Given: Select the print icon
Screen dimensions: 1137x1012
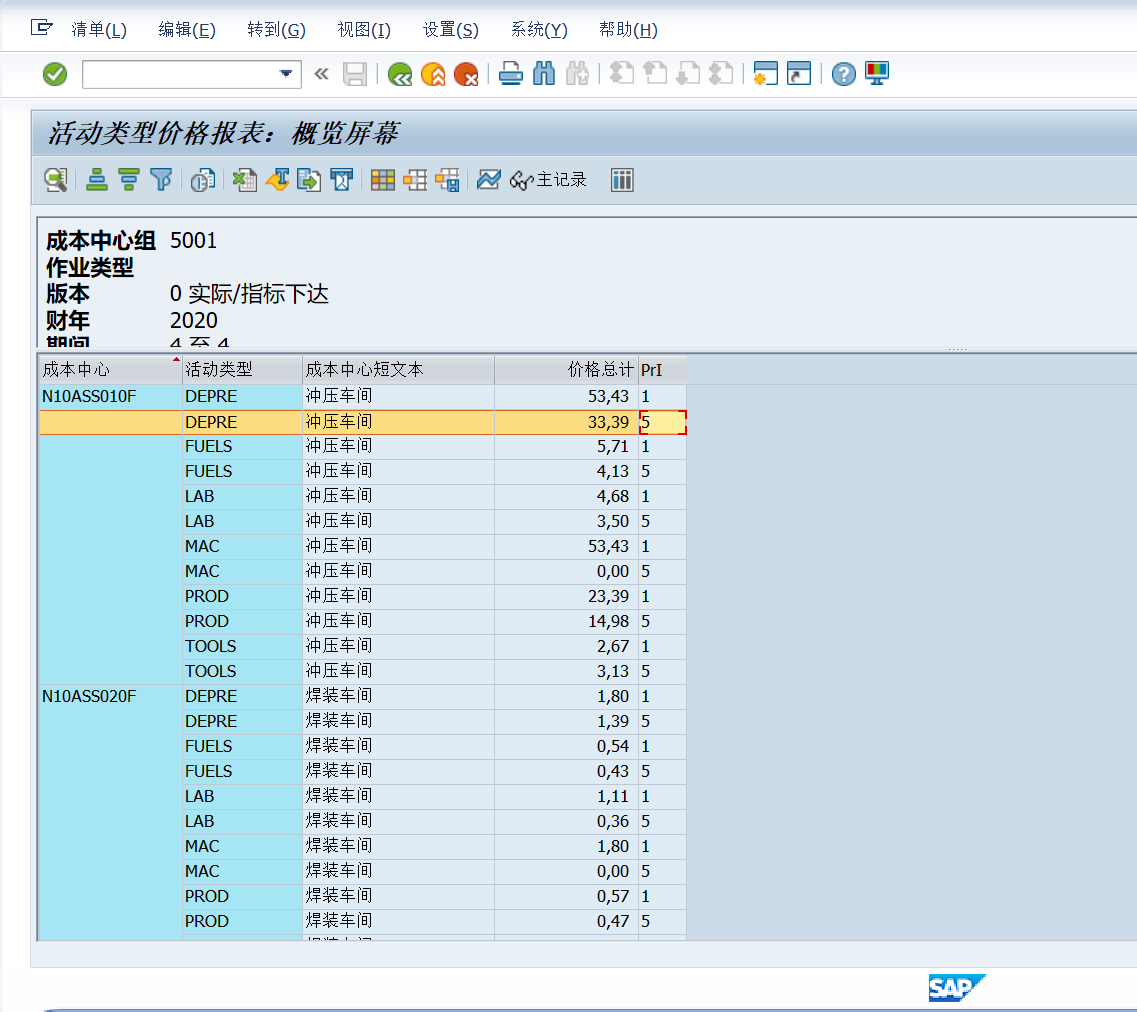Looking at the screenshot, I should tap(510, 74).
